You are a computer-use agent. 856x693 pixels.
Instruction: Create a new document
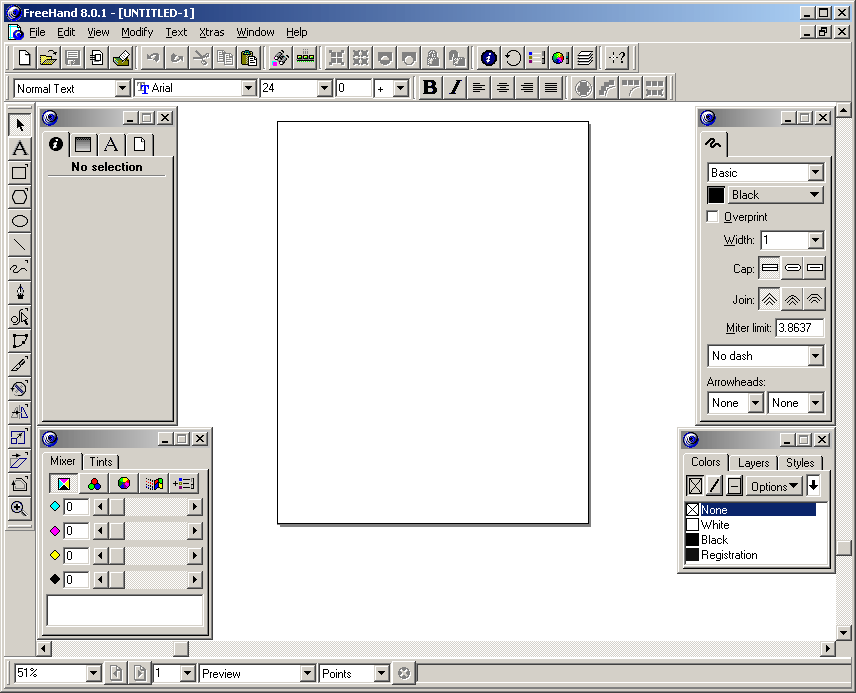[24, 57]
